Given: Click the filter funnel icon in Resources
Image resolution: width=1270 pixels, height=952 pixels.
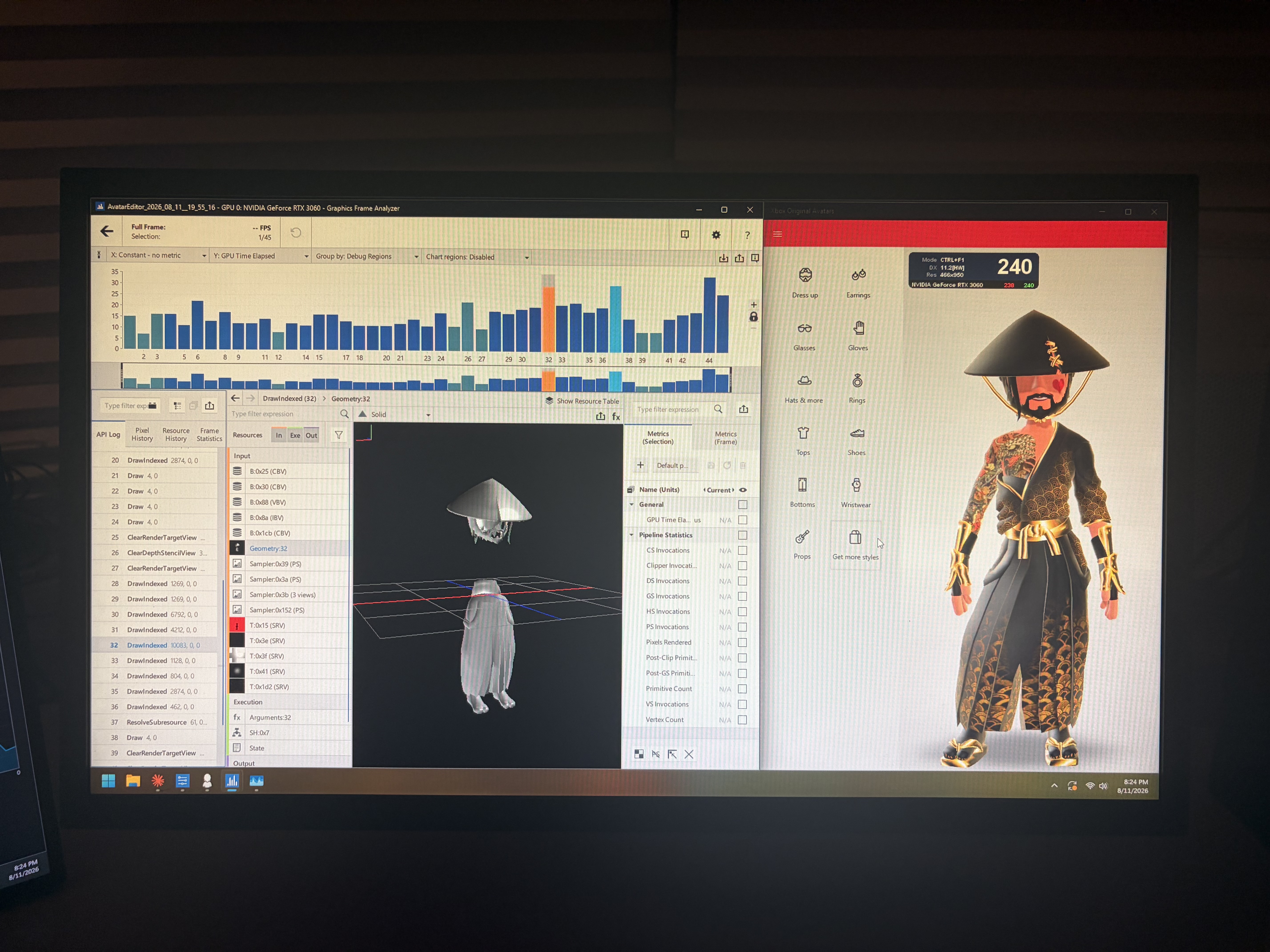Looking at the screenshot, I should point(339,435).
